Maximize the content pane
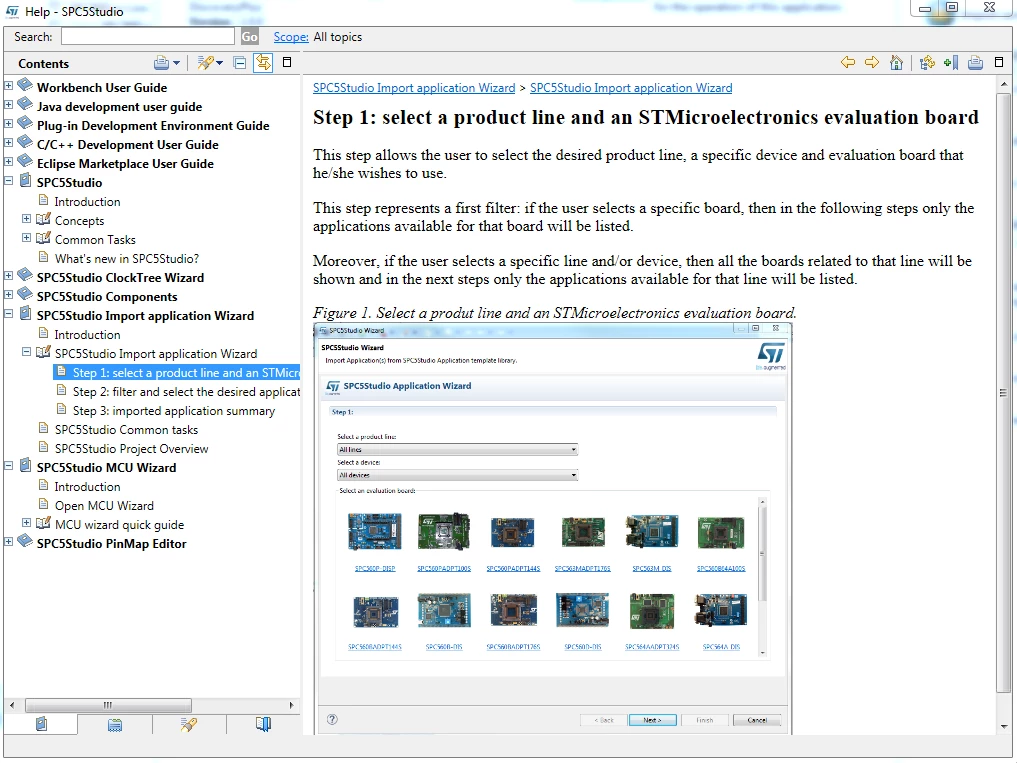This screenshot has width=1017, height=763. (x=999, y=62)
